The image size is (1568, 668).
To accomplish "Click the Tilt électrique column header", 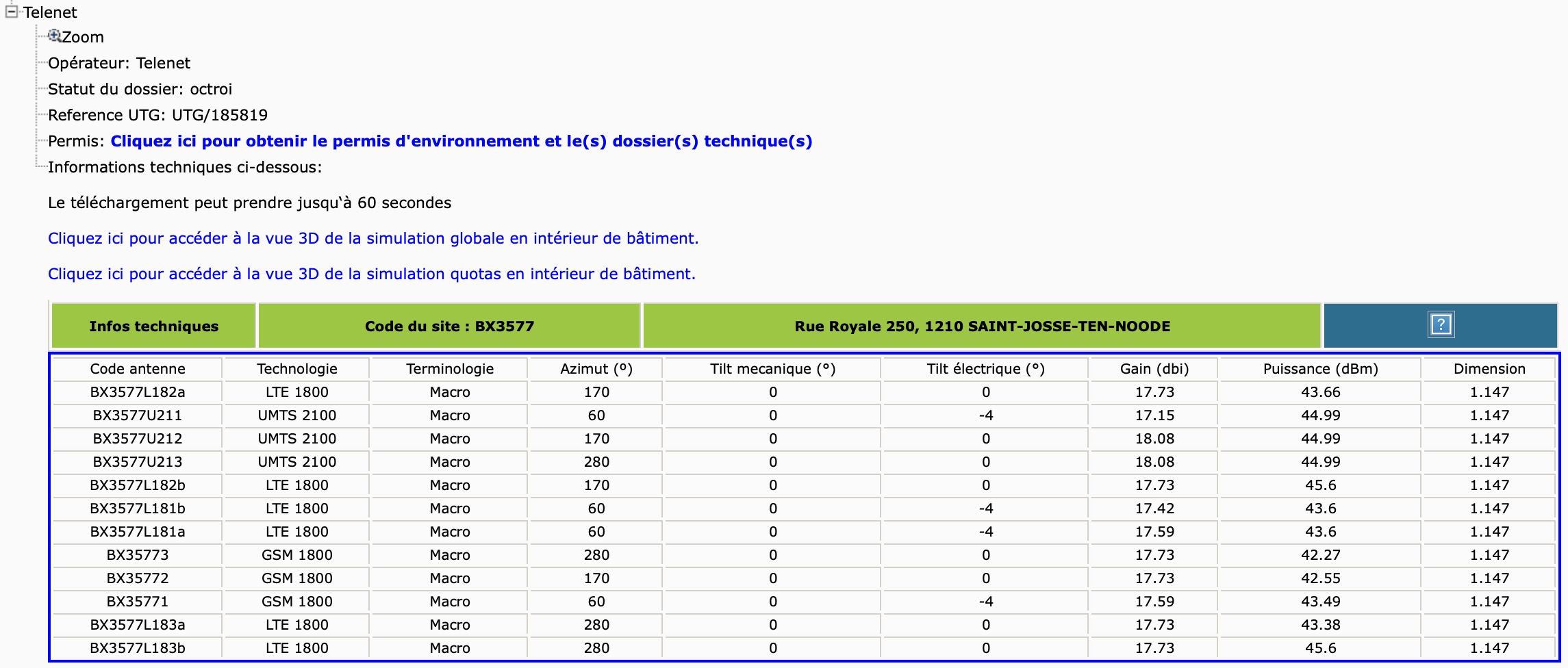I will pyautogui.click(x=985, y=369).
